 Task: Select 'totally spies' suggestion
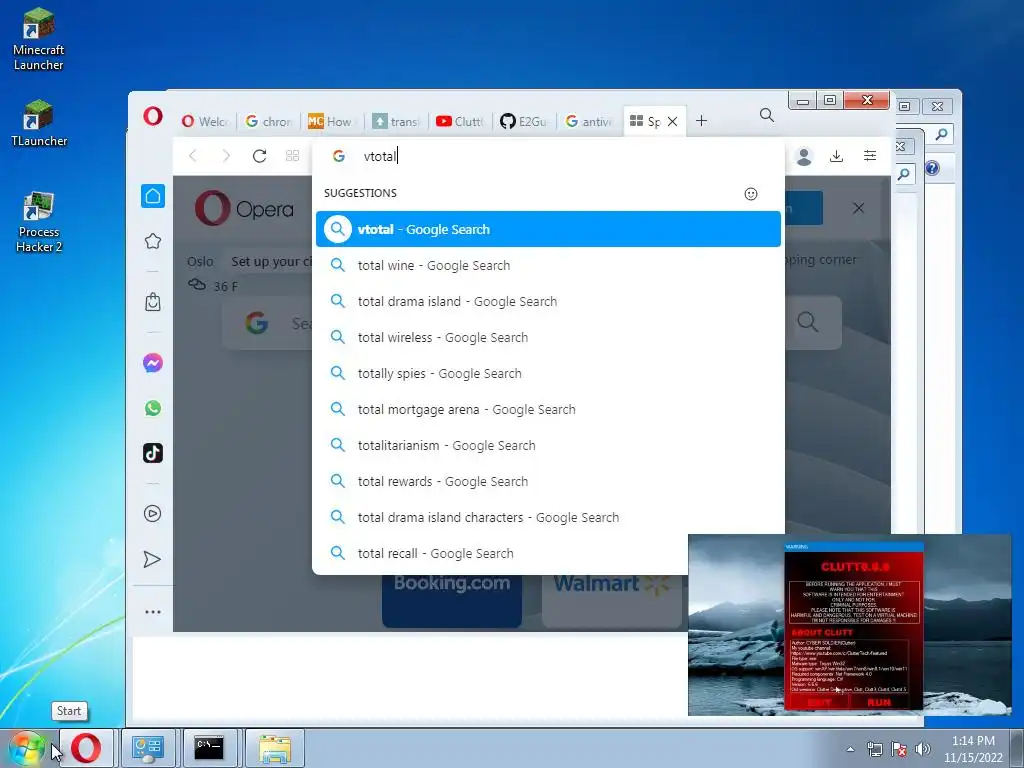[549, 374]
